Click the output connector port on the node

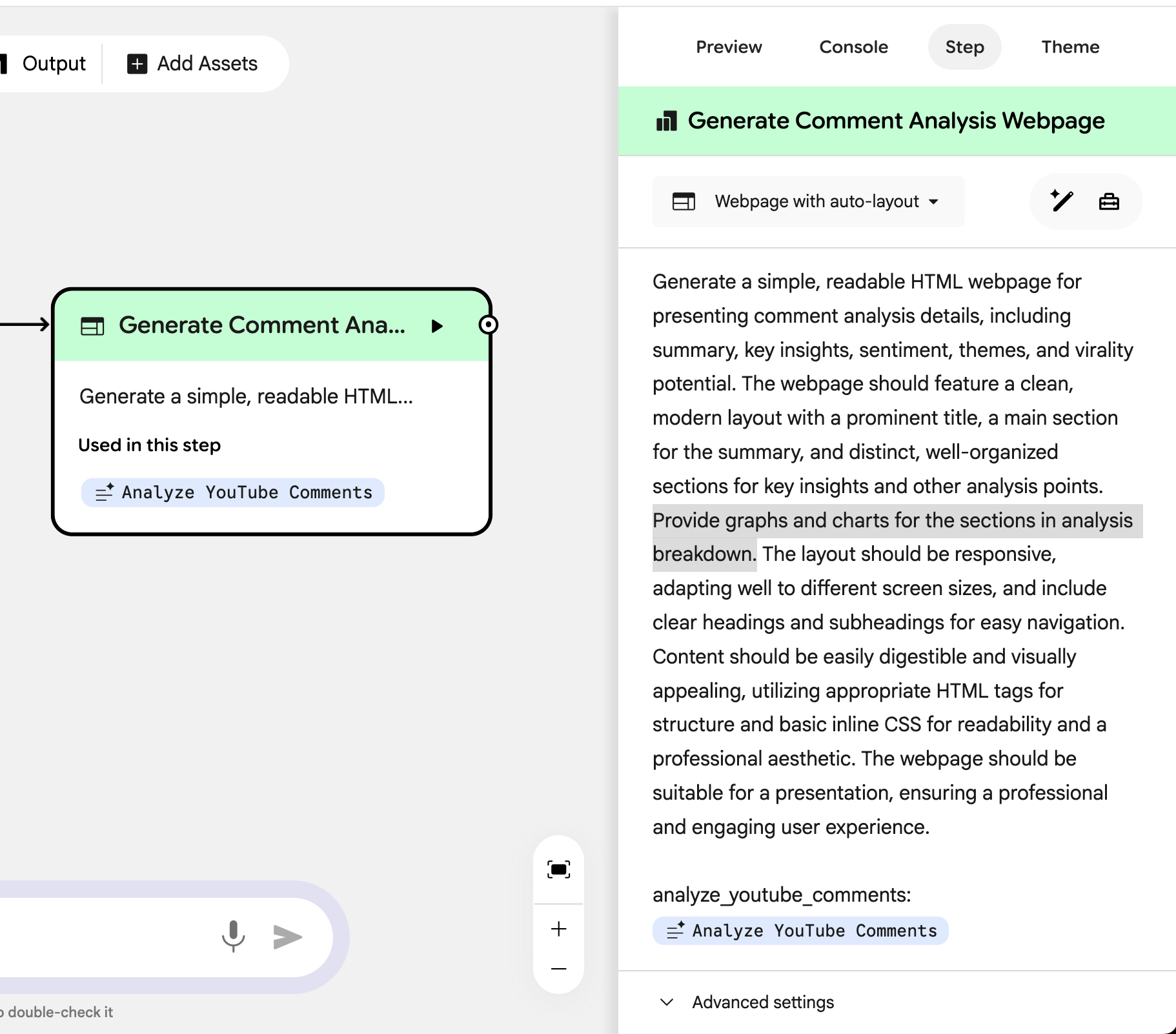tap(489, 325)
